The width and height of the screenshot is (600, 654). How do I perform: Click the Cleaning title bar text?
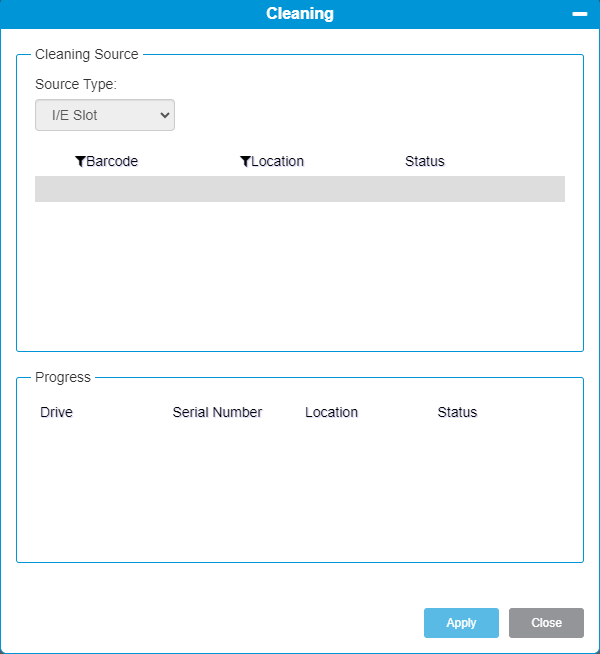coord(300,14)
